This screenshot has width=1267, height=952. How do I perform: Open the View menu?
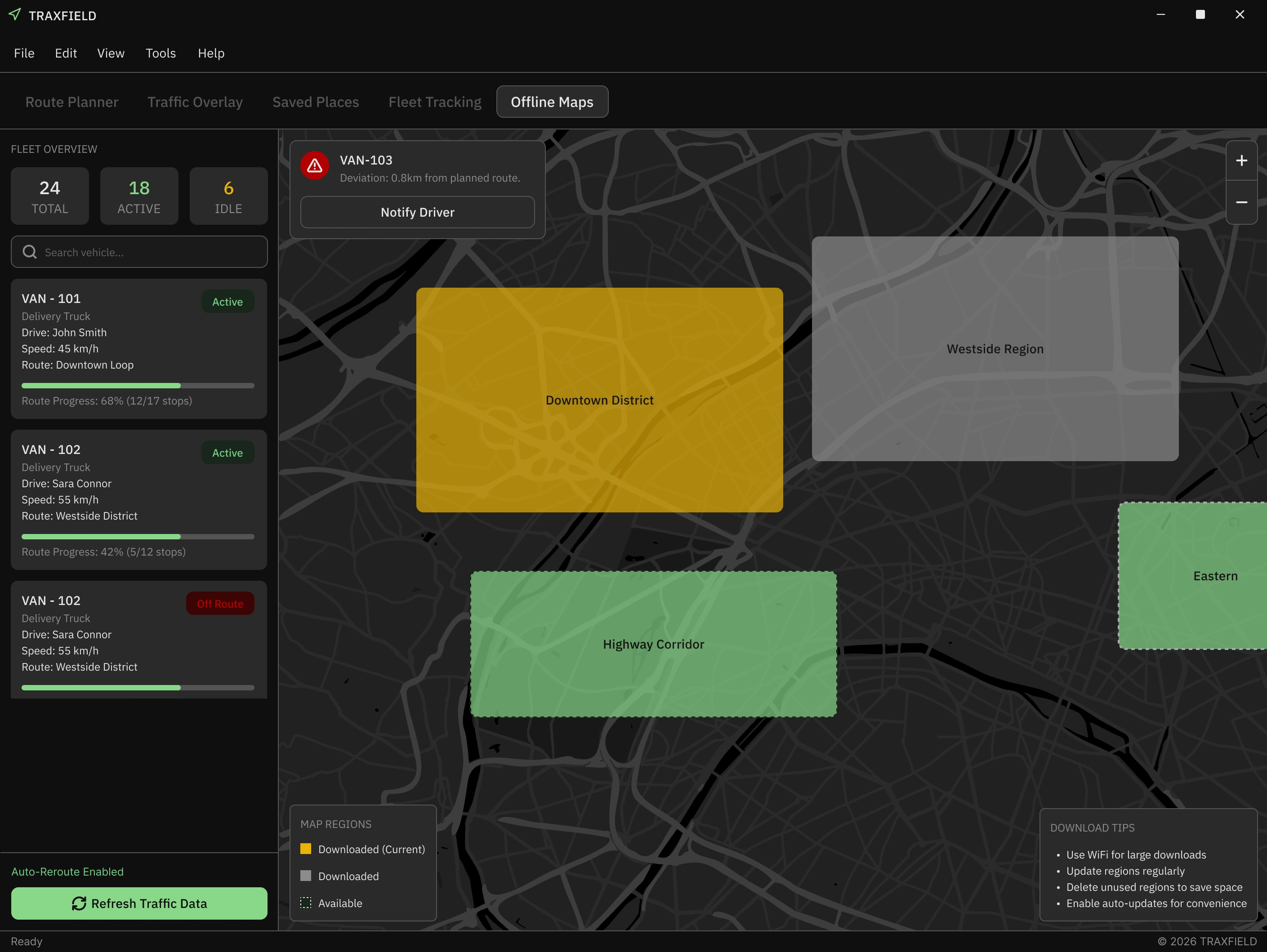111,53
